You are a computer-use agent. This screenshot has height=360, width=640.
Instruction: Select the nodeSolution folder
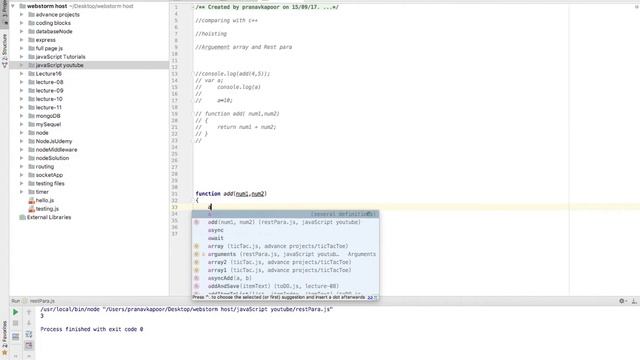49,158
